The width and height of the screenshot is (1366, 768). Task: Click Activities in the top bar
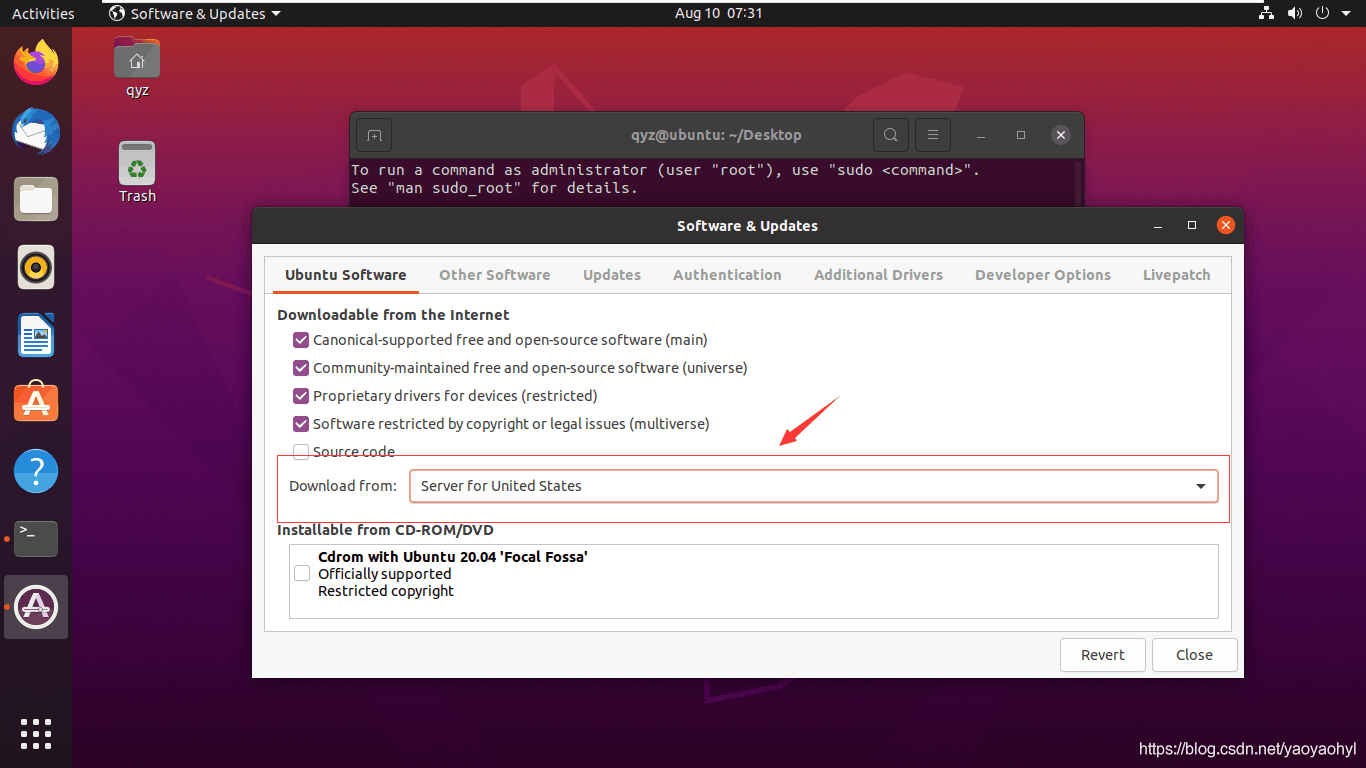[x=43, y=13]
